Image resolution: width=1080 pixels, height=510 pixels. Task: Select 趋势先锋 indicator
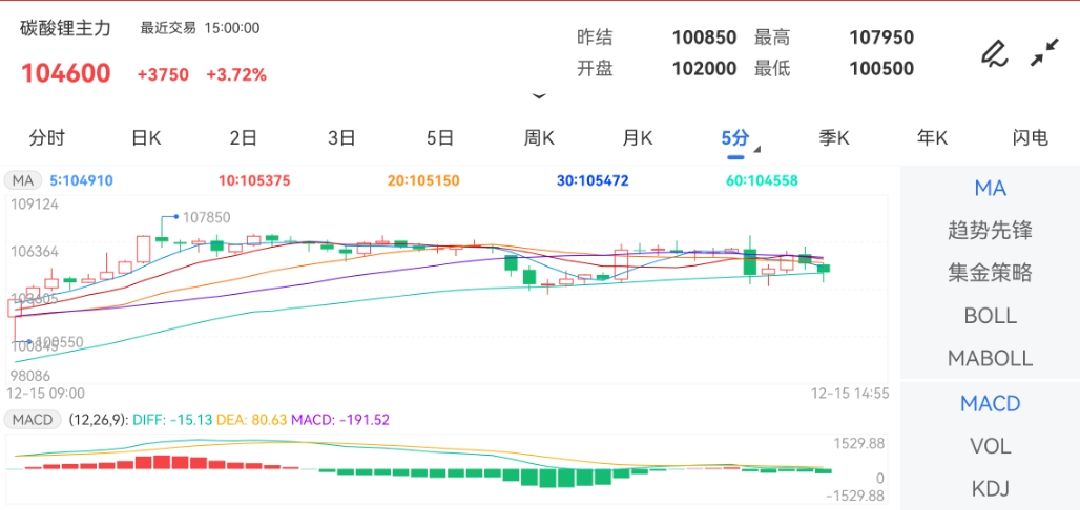coord(990,230)
